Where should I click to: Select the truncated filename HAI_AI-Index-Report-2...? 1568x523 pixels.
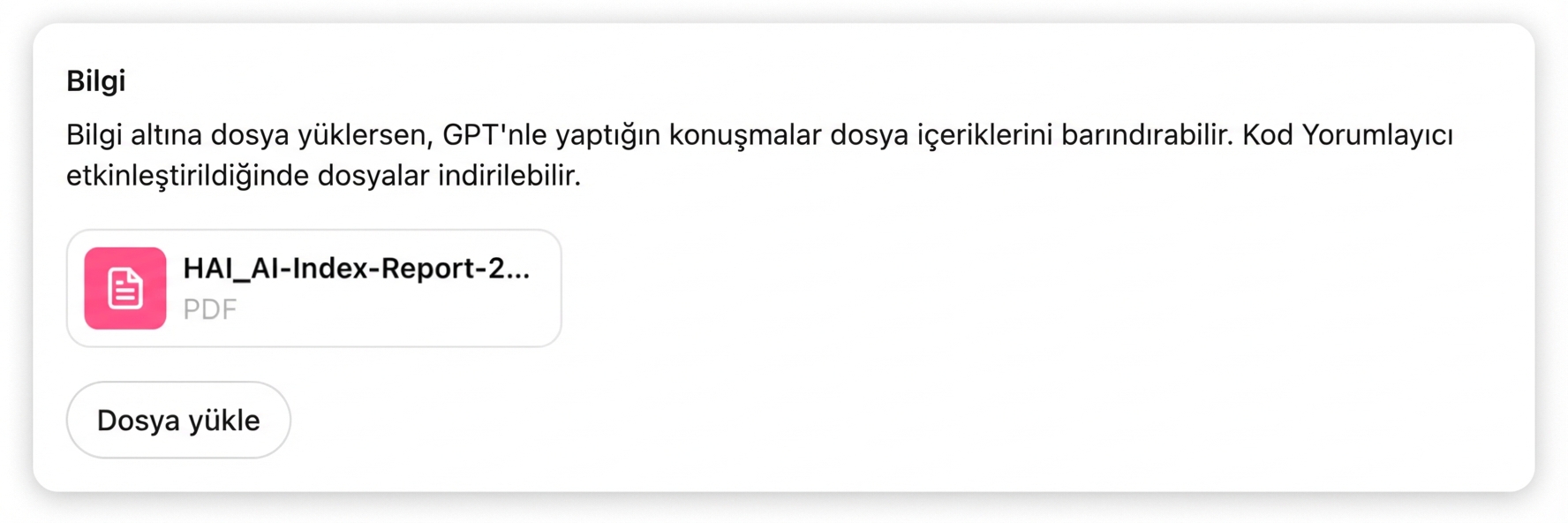click(357, 268)
